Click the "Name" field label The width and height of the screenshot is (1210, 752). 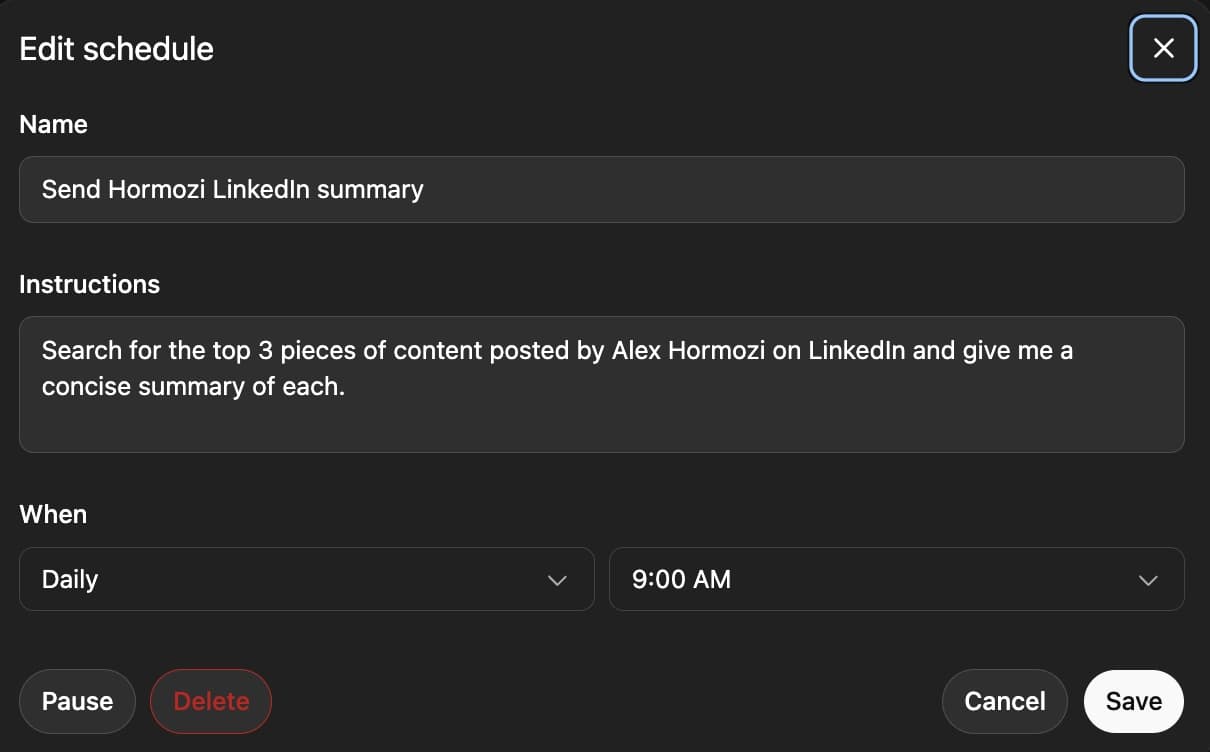(x=53, y=125)
